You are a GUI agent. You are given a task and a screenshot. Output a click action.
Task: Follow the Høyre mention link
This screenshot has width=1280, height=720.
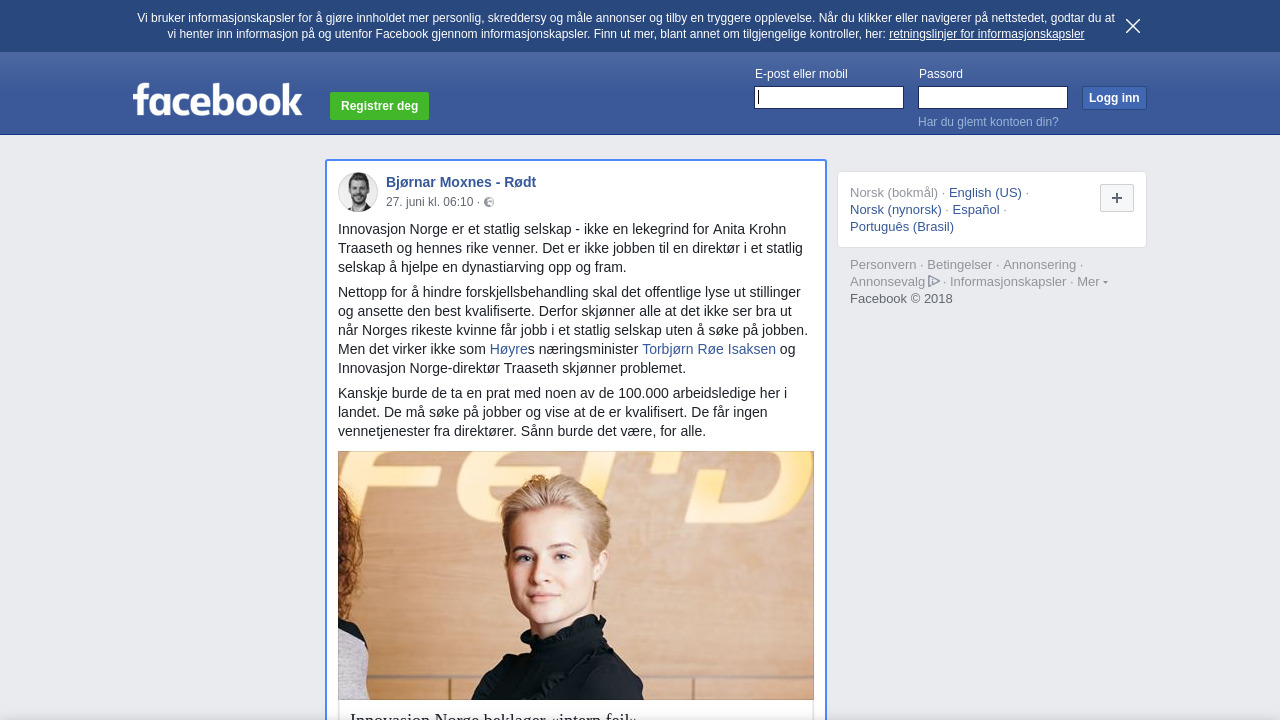click(x=509, y=349)
